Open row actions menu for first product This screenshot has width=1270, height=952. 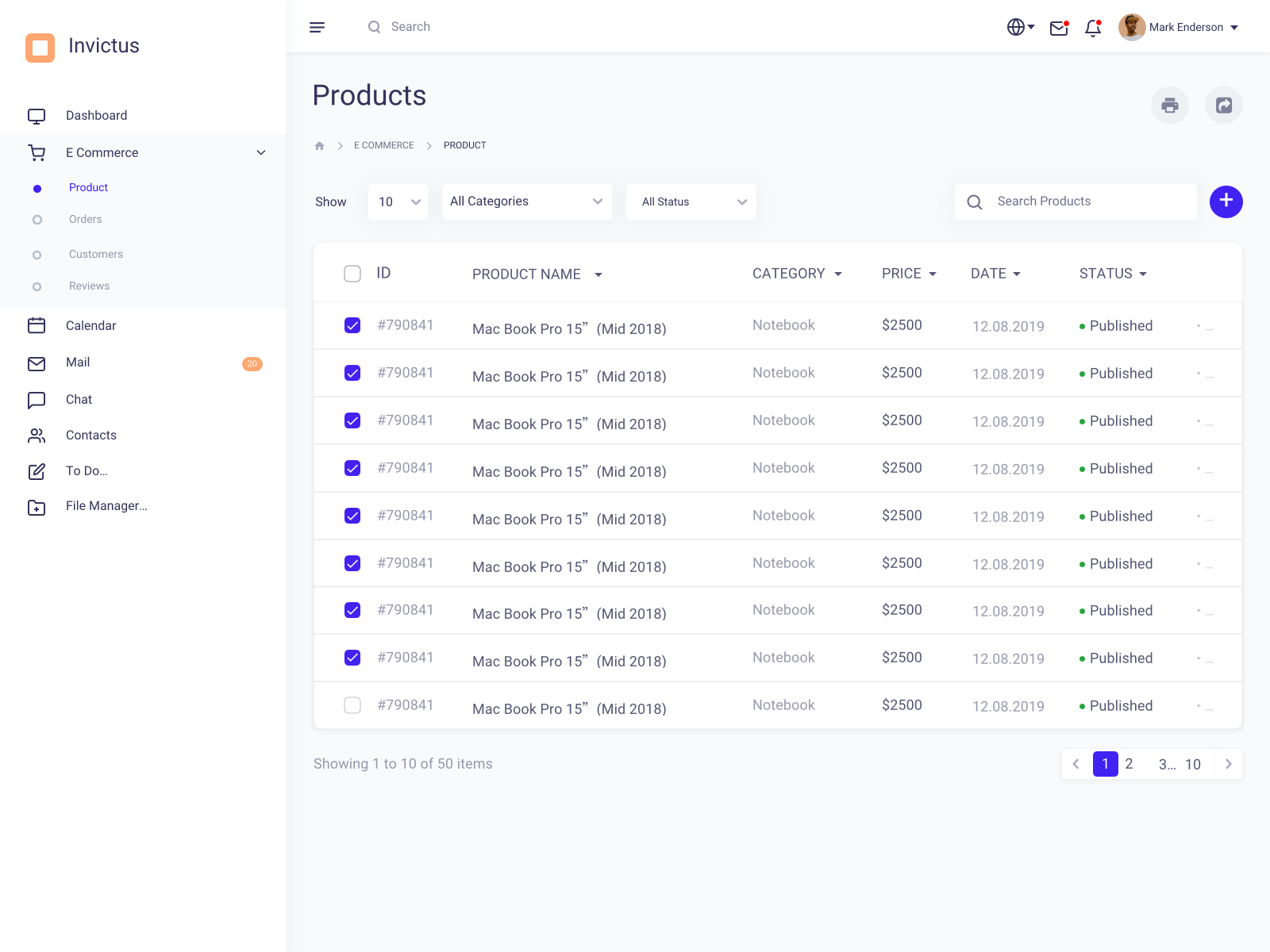coord(1204,327)
